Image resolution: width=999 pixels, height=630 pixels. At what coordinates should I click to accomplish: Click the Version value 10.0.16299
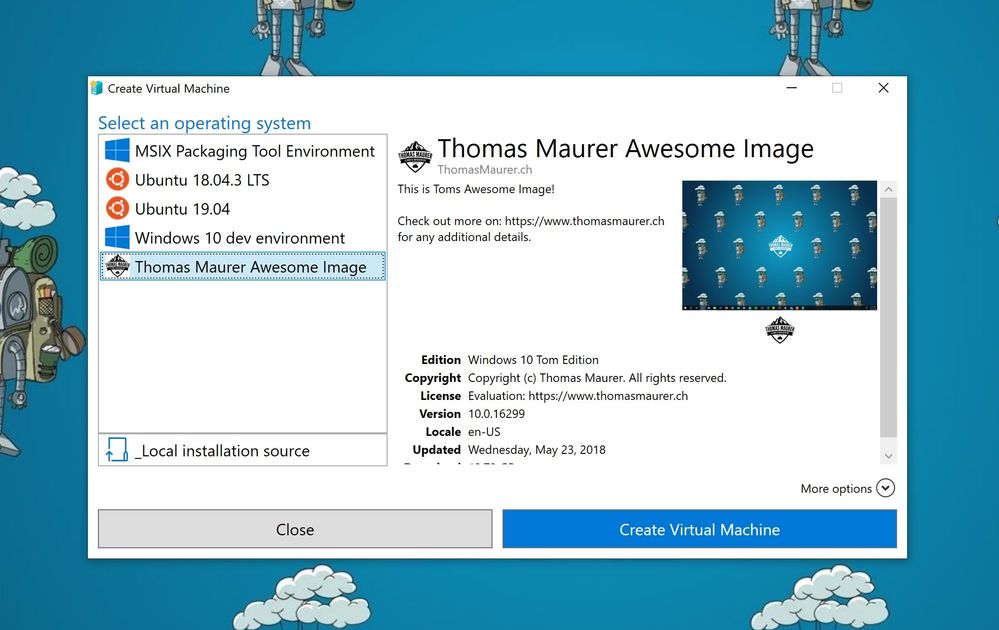click(496, 413)
